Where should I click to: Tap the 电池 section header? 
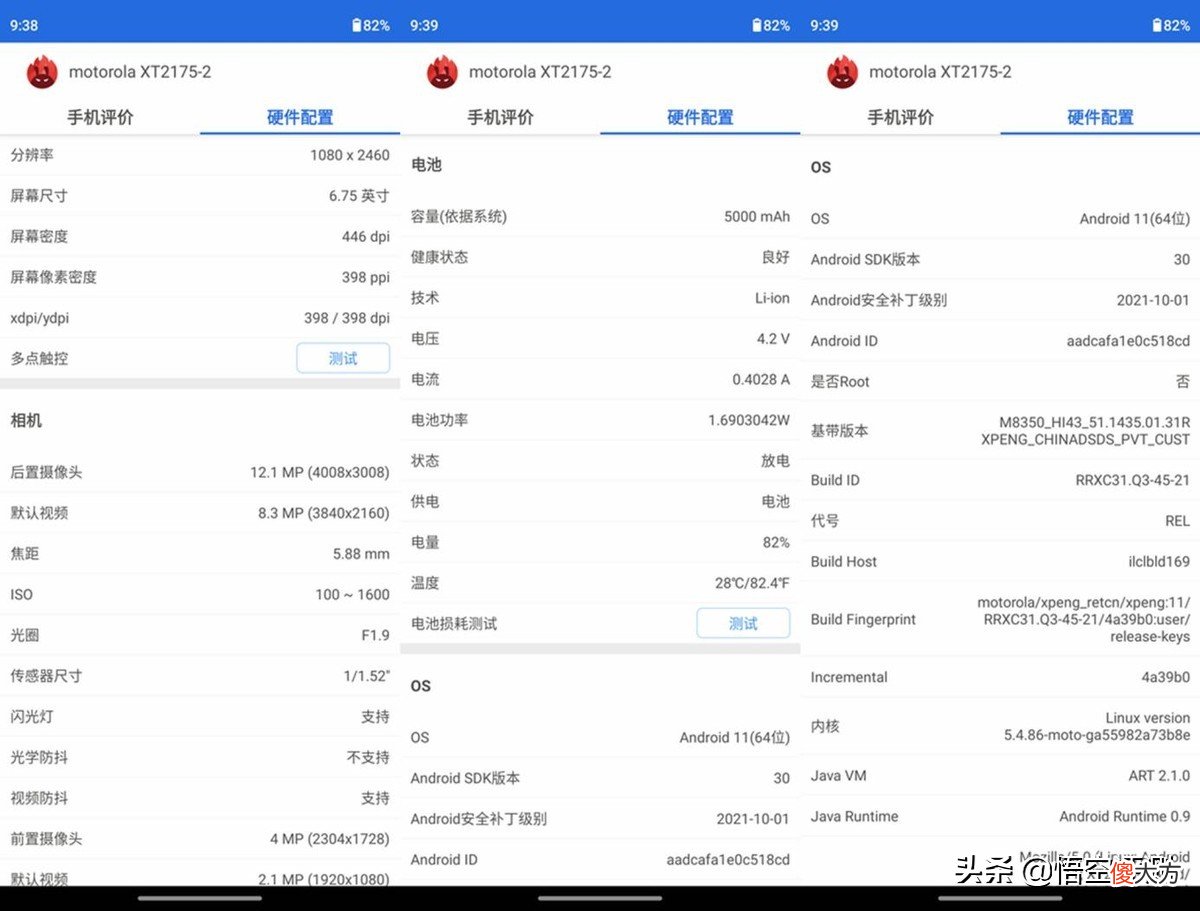[x=426, y=164]
